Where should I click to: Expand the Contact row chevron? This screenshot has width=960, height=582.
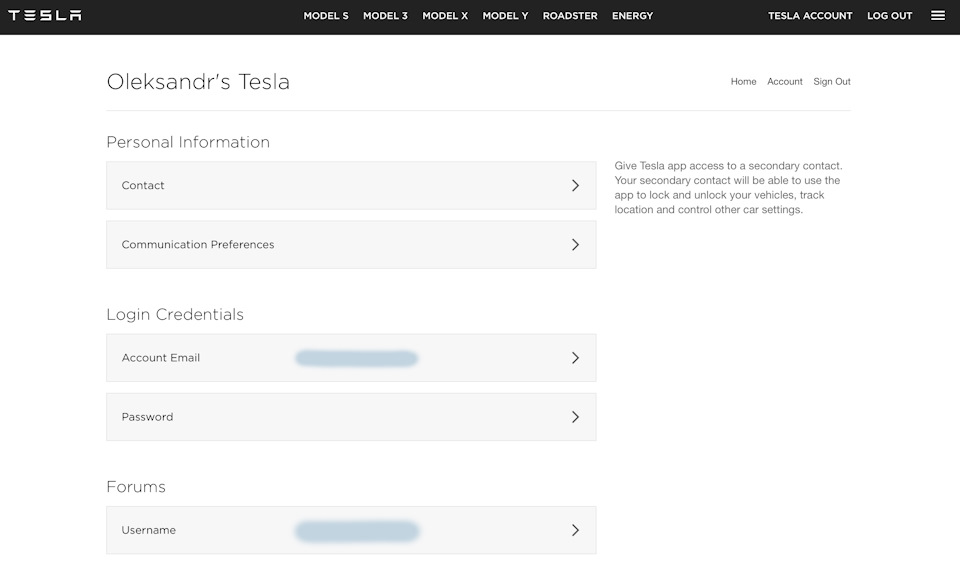(x=575, y=185)
